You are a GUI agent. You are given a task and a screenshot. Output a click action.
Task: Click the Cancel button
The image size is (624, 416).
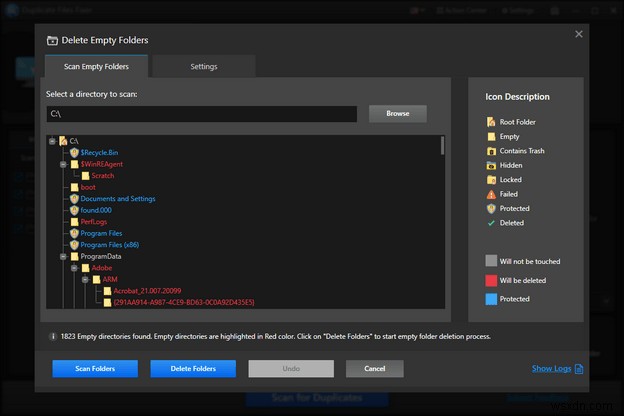[x=374, y=369]
